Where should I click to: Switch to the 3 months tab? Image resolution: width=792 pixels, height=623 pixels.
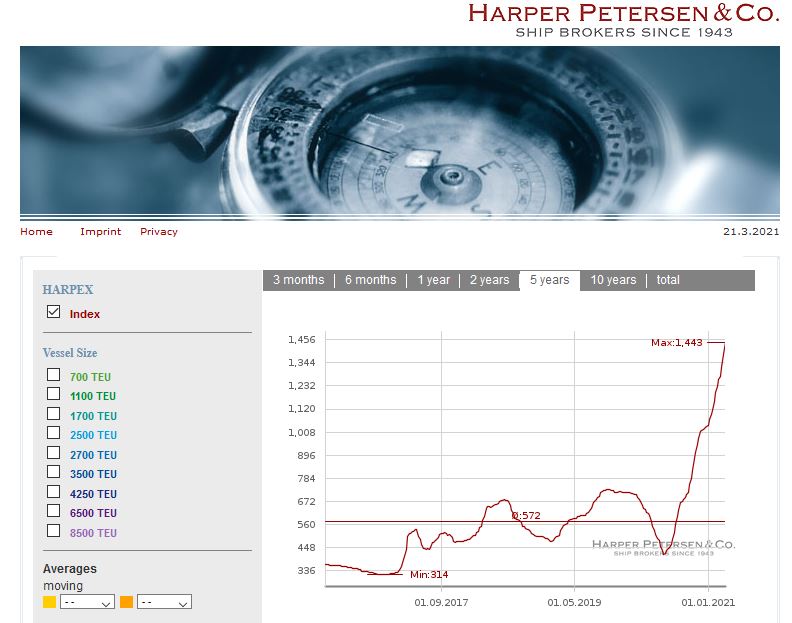click(298, 280)
